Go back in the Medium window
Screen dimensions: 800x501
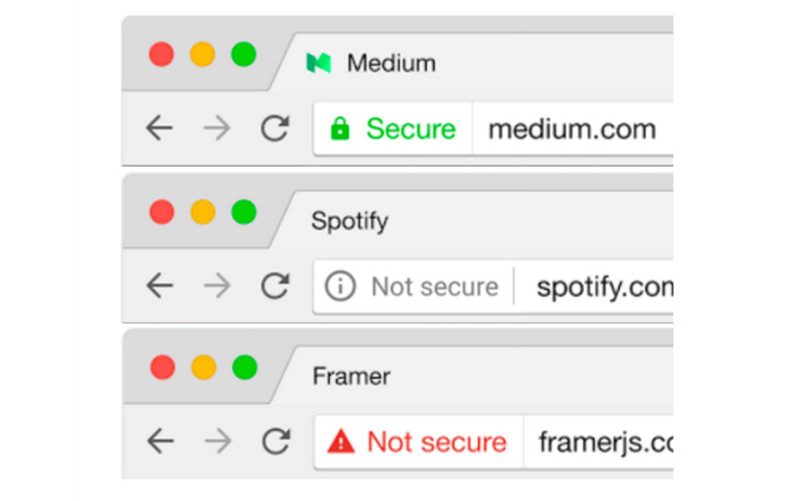coord(159,128)
